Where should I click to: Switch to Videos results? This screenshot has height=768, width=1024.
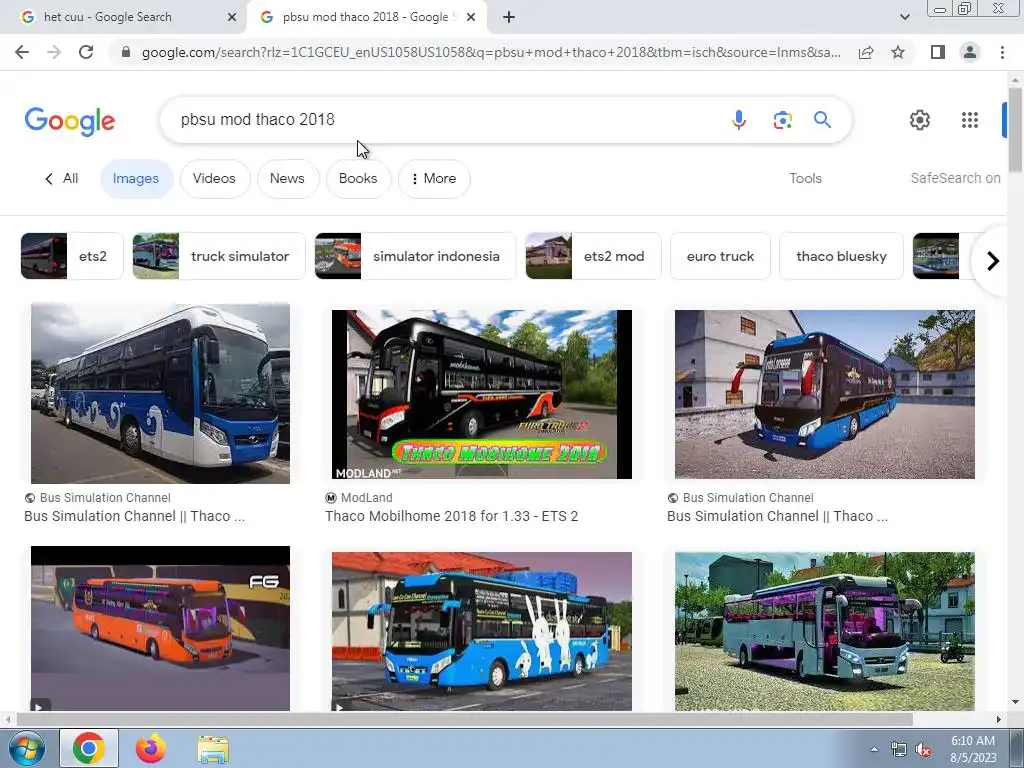(x=214, y=178)
